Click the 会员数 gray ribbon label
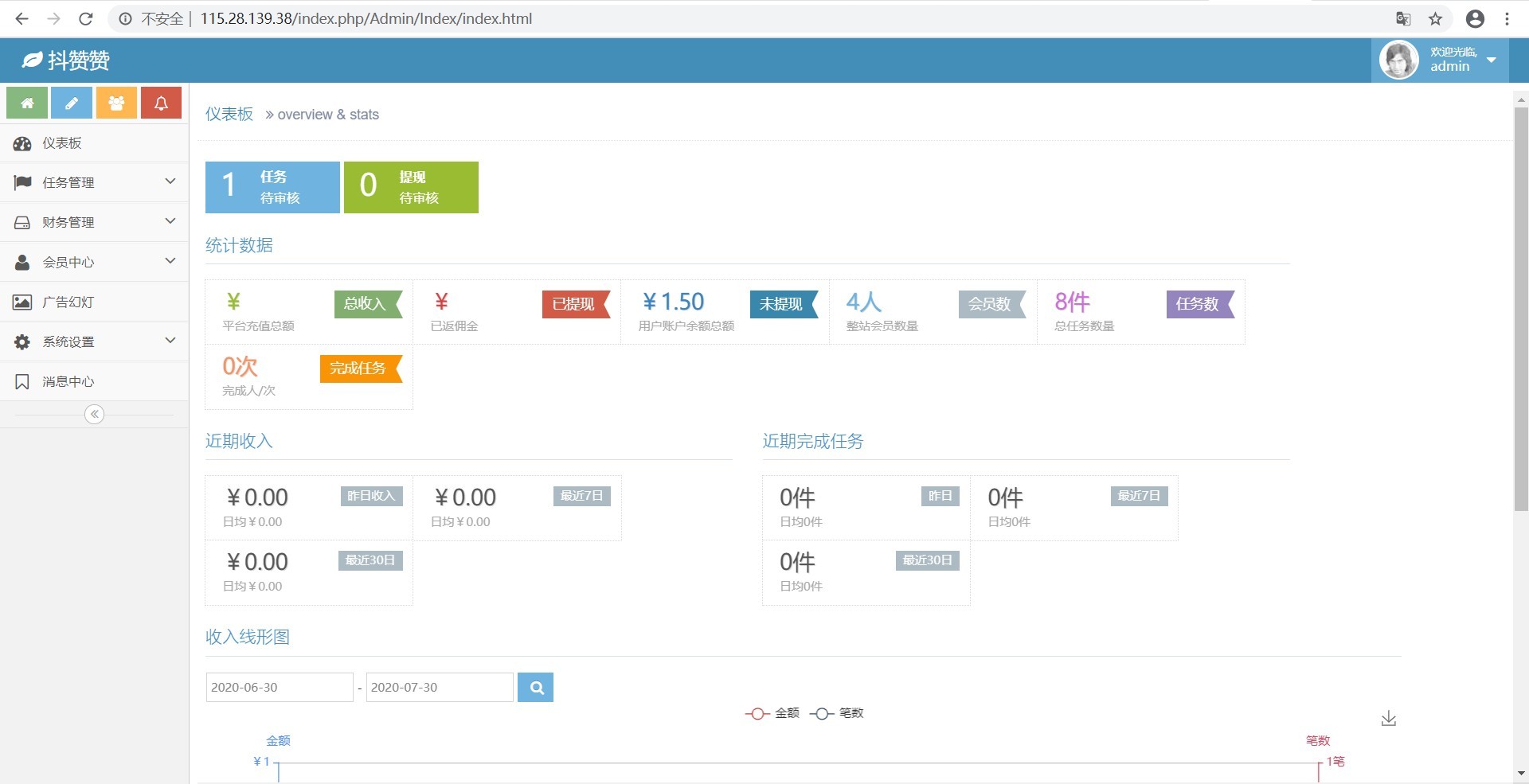 [x=991, y=304]
